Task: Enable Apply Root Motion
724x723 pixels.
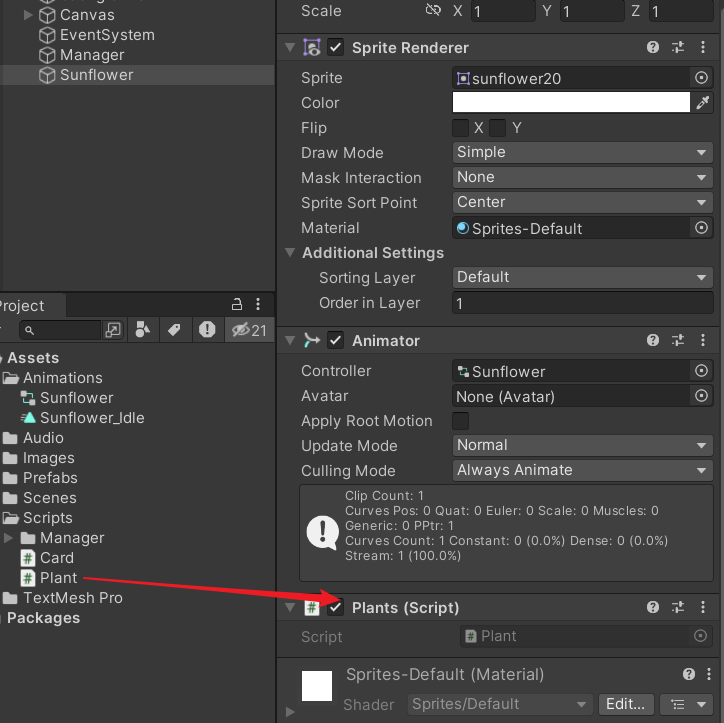Action: click(x=460, y=421)
